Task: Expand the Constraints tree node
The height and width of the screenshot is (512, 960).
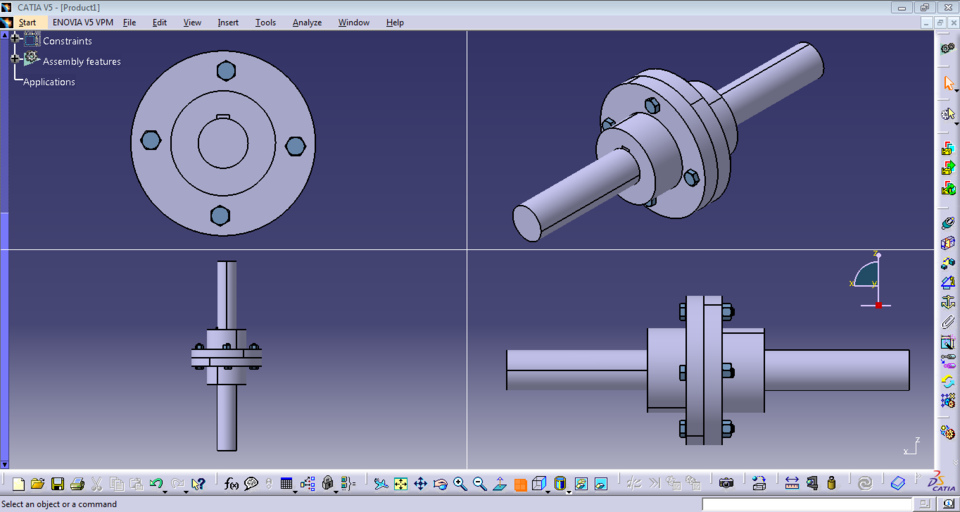Action: 15,39
